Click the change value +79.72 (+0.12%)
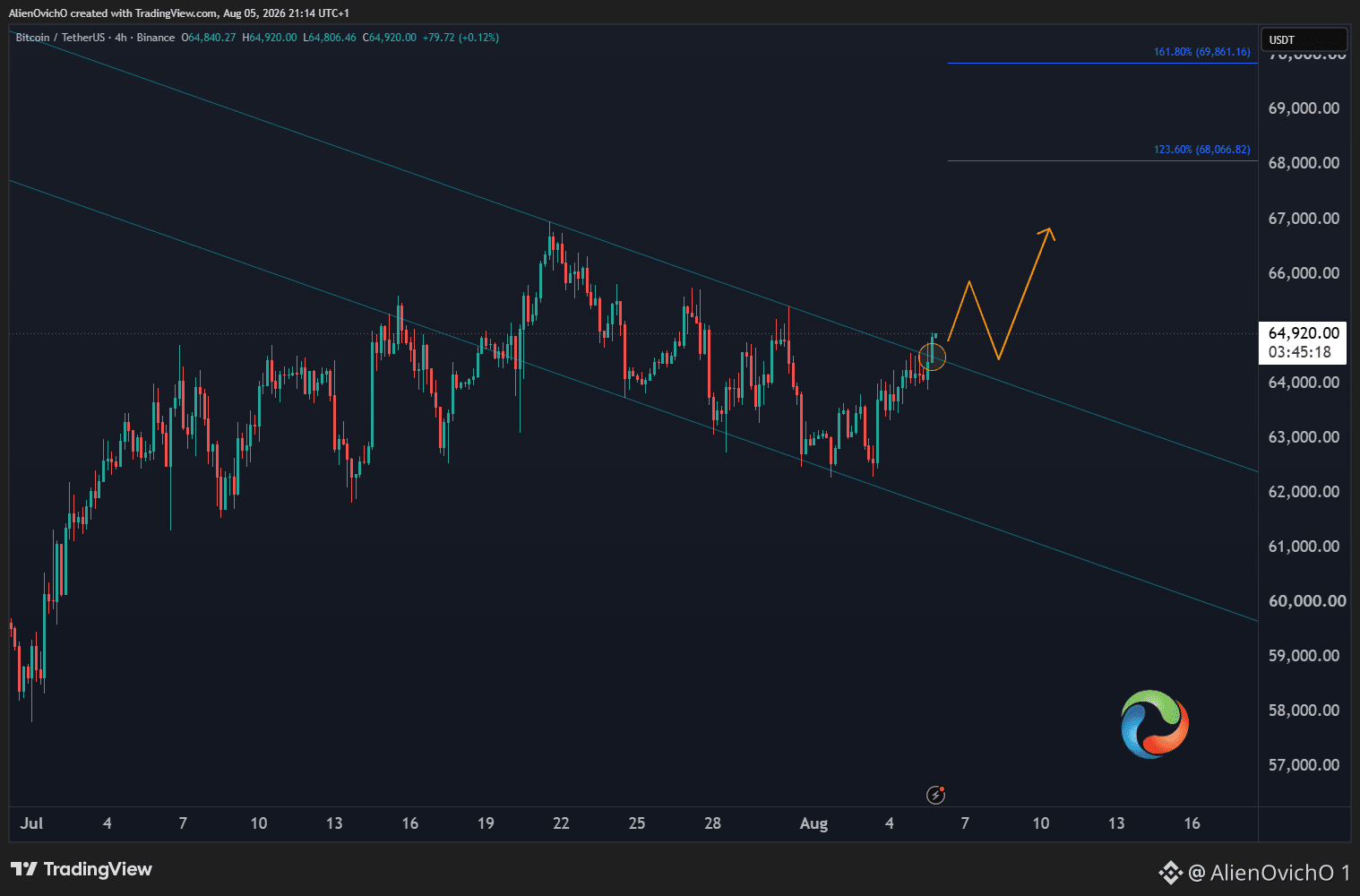Screen dimensions: 1360x896 coord(461,38)
